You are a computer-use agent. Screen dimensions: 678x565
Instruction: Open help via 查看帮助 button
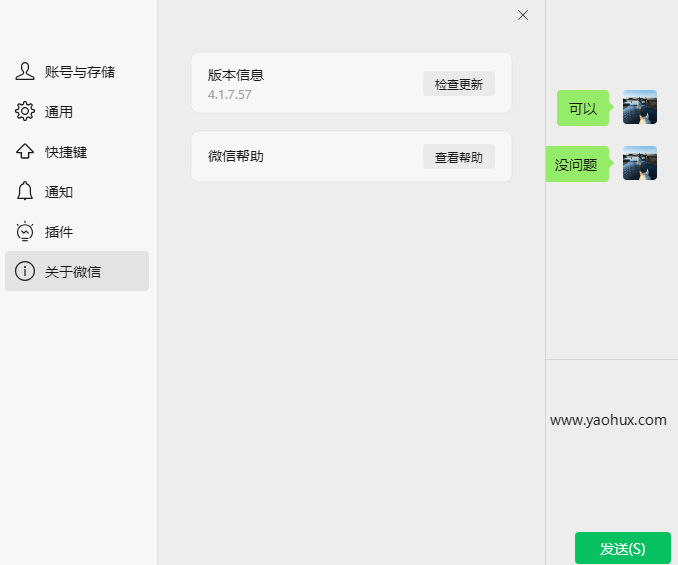pos(459,156)
